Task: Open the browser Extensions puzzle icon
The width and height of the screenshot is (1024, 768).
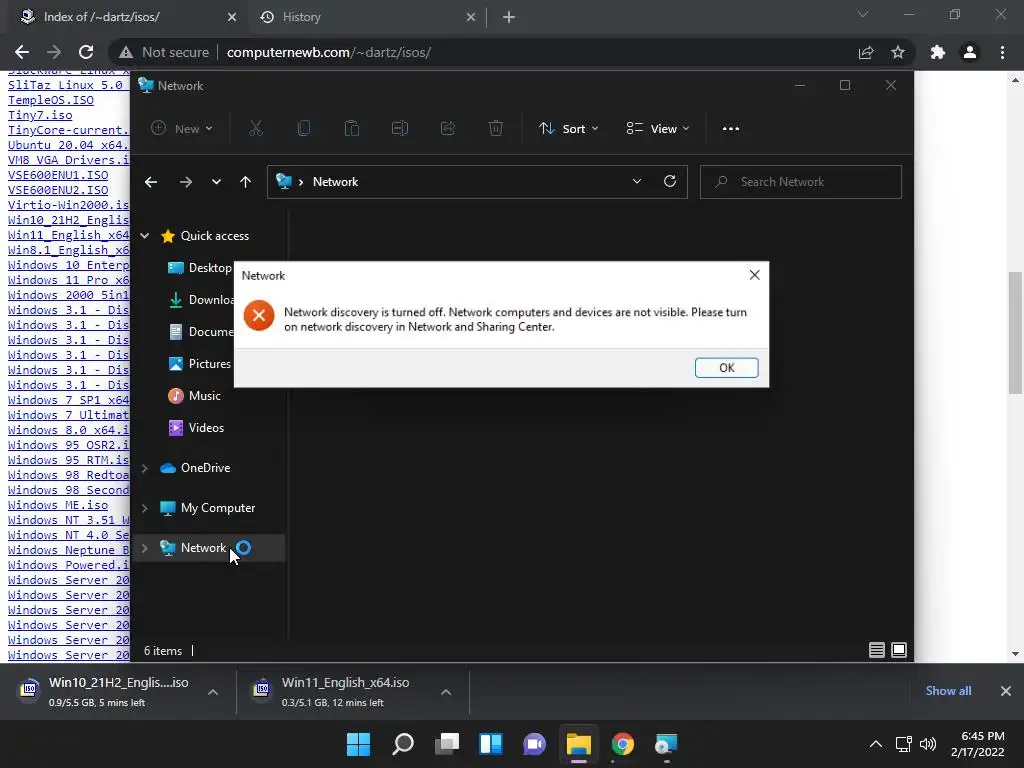Action: [x=938, y=52]
